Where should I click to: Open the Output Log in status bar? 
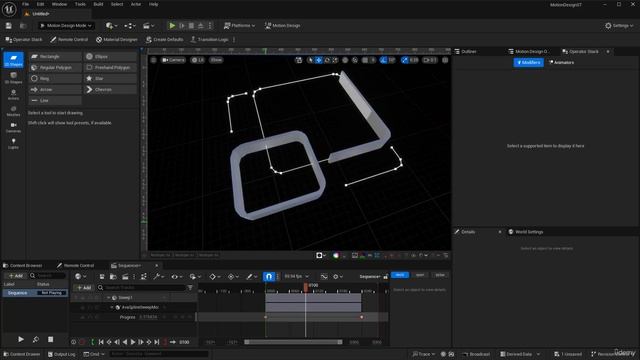(x=61, y=354)
